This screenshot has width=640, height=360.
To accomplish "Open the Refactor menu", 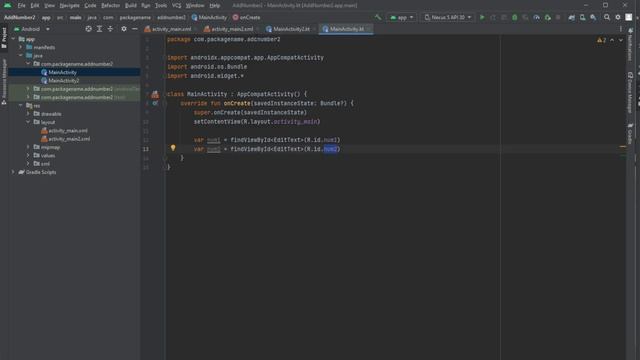I will coord(111,5).
